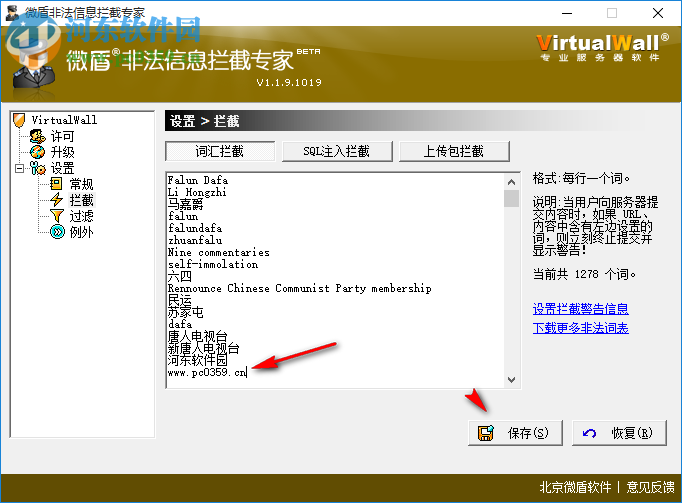The height and width of the screenshot is (503, 682).
Task: Restore word list with 恢复(R) button
Action: coord(619,433)
